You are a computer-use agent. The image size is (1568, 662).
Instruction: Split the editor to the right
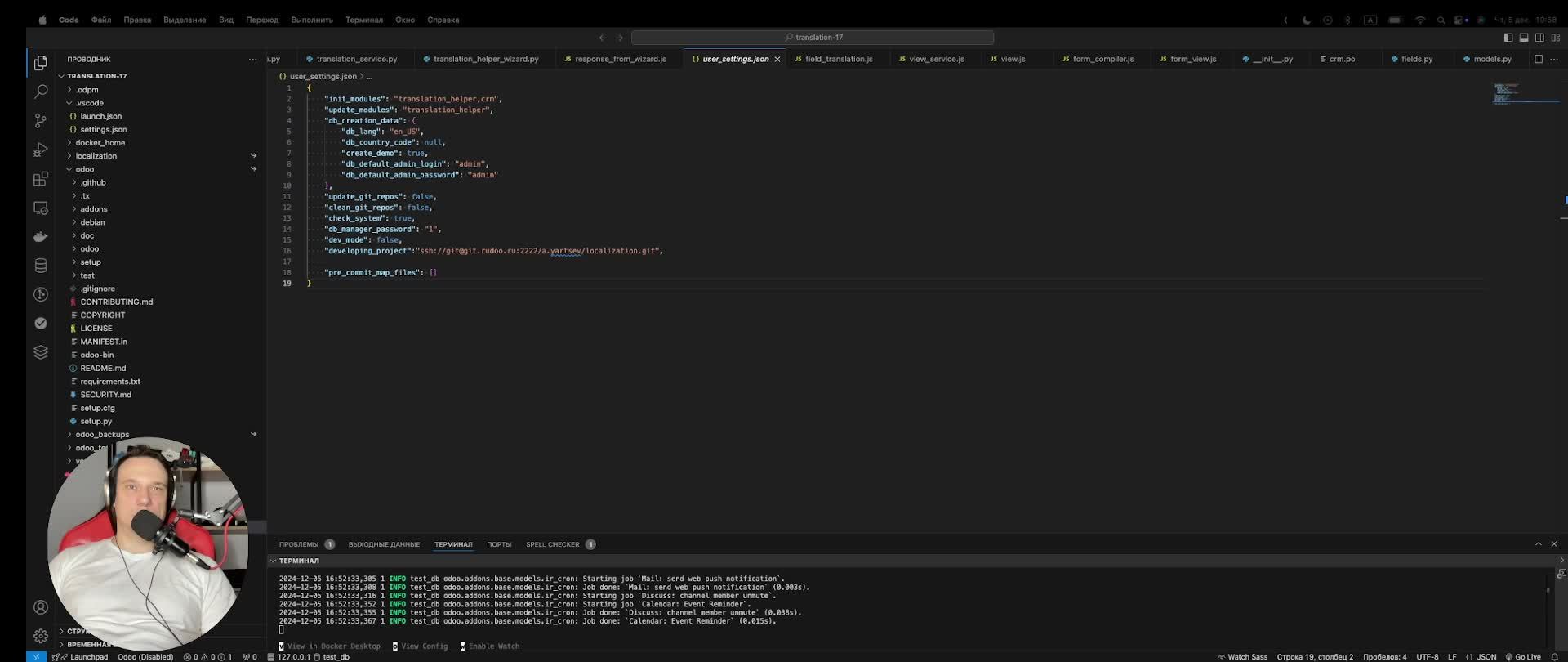[x=1539, y=59]
